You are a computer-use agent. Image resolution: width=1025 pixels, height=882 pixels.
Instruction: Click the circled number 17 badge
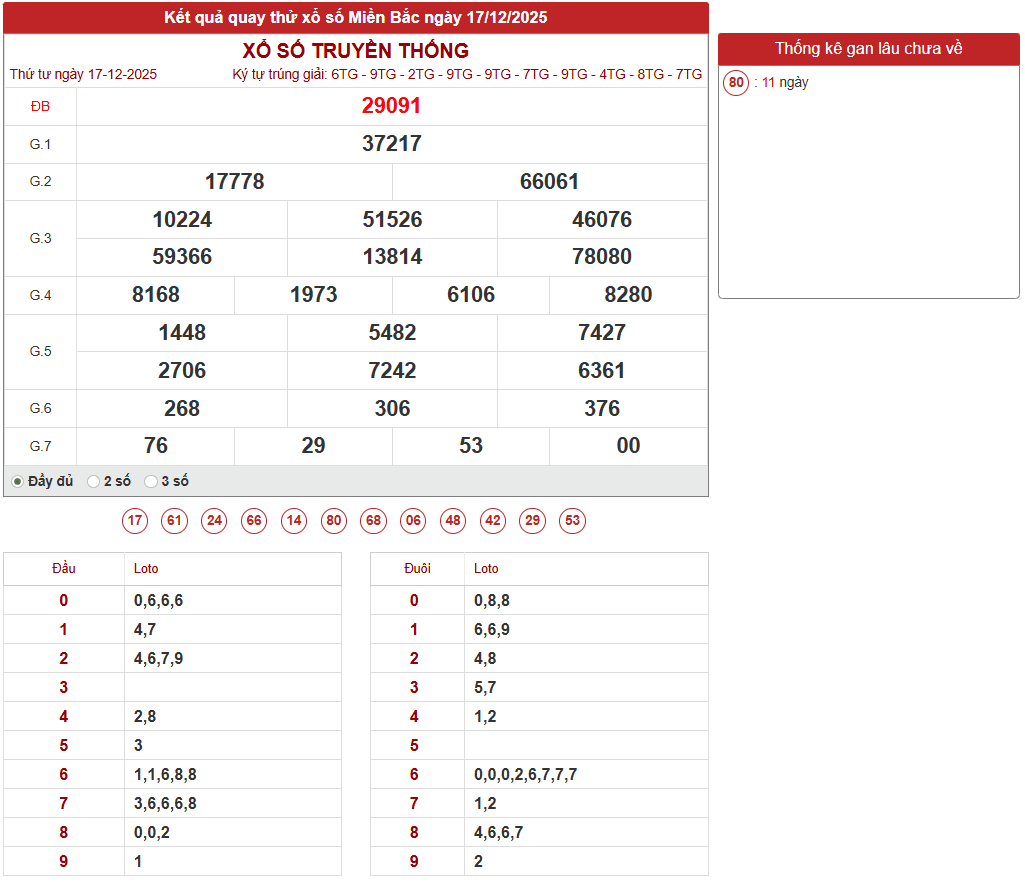(135, 521)
